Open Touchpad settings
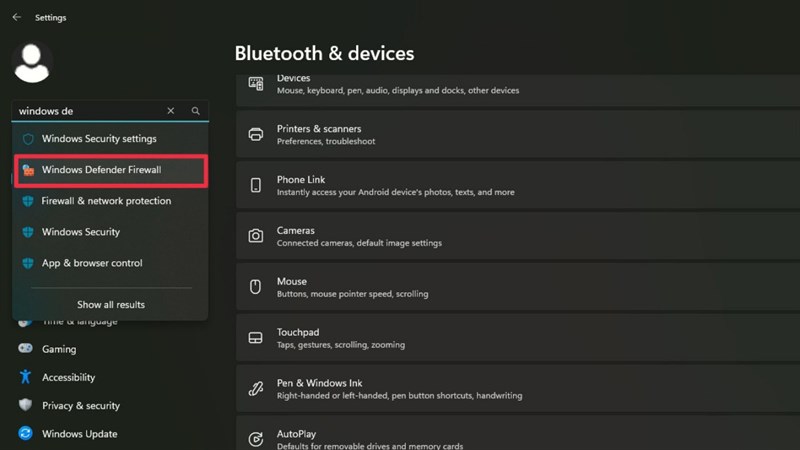Image resolution: width=800 pixels, height=450 pixels. click(x=518, y=338)
